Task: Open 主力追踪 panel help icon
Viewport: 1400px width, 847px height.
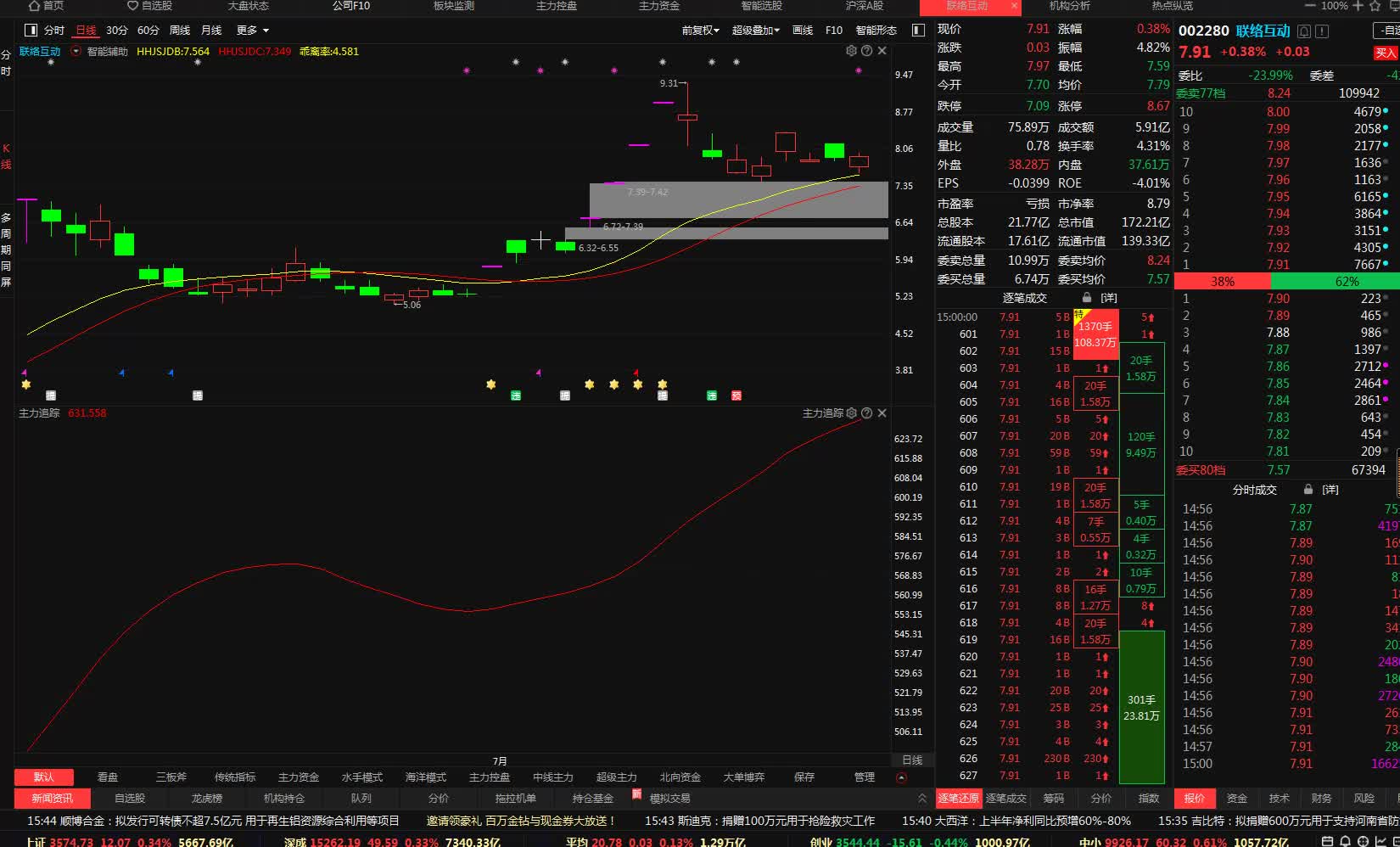Action: (866, 413)
